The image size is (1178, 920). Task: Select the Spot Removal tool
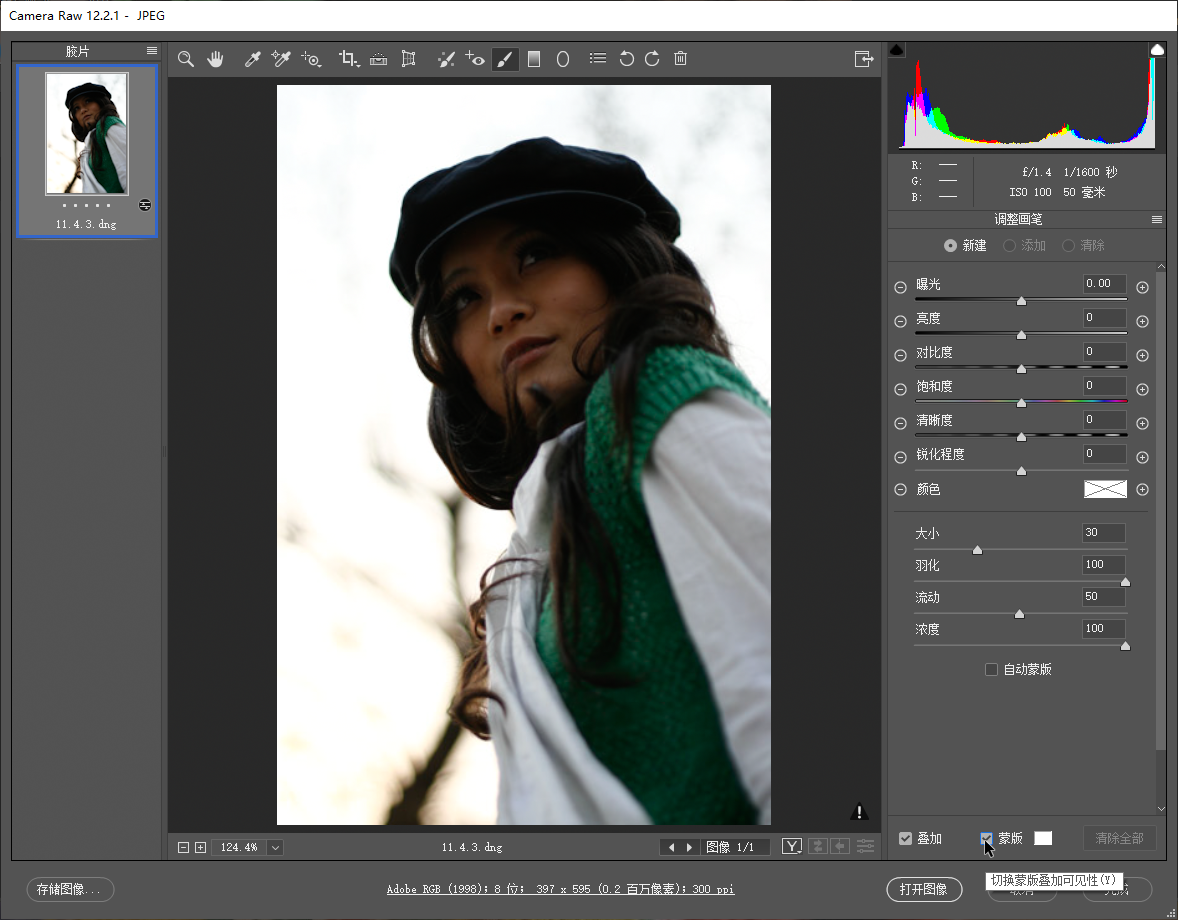(446, 60)
